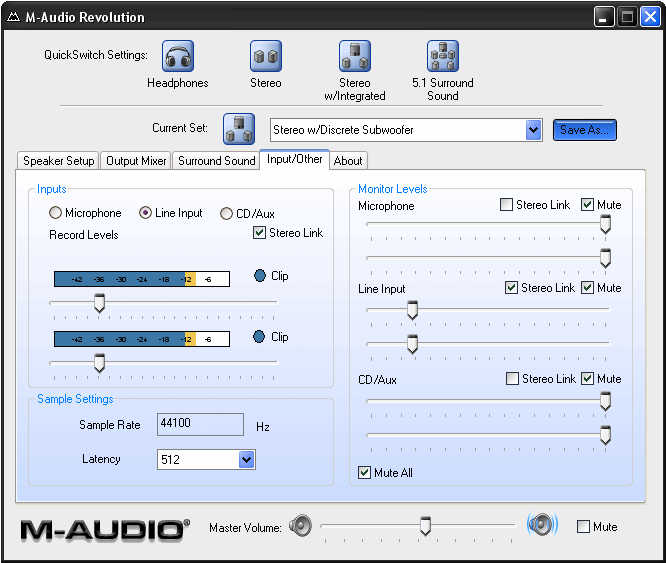Click the upper record level meter
Image resolution: width=666 pixels, height=563 pixels.
(142, 279)
